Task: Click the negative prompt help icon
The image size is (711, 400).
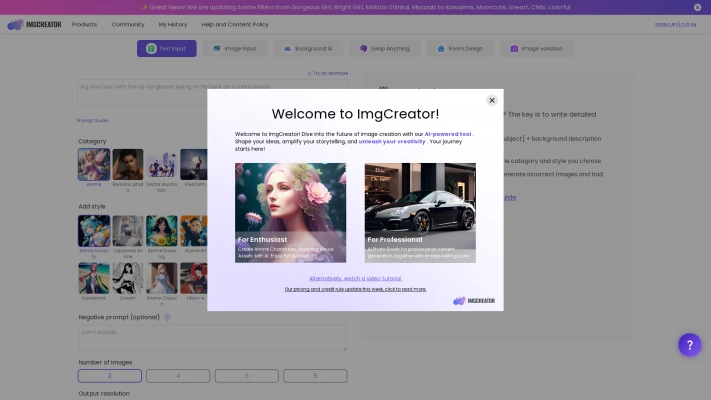Action: (x=167, y=317)
